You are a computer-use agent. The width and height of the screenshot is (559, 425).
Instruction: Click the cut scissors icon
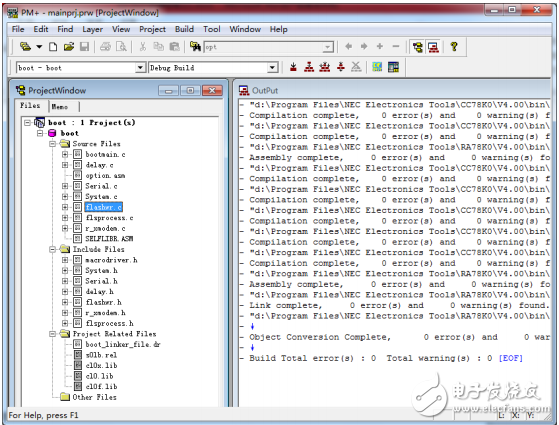point(143,46)
